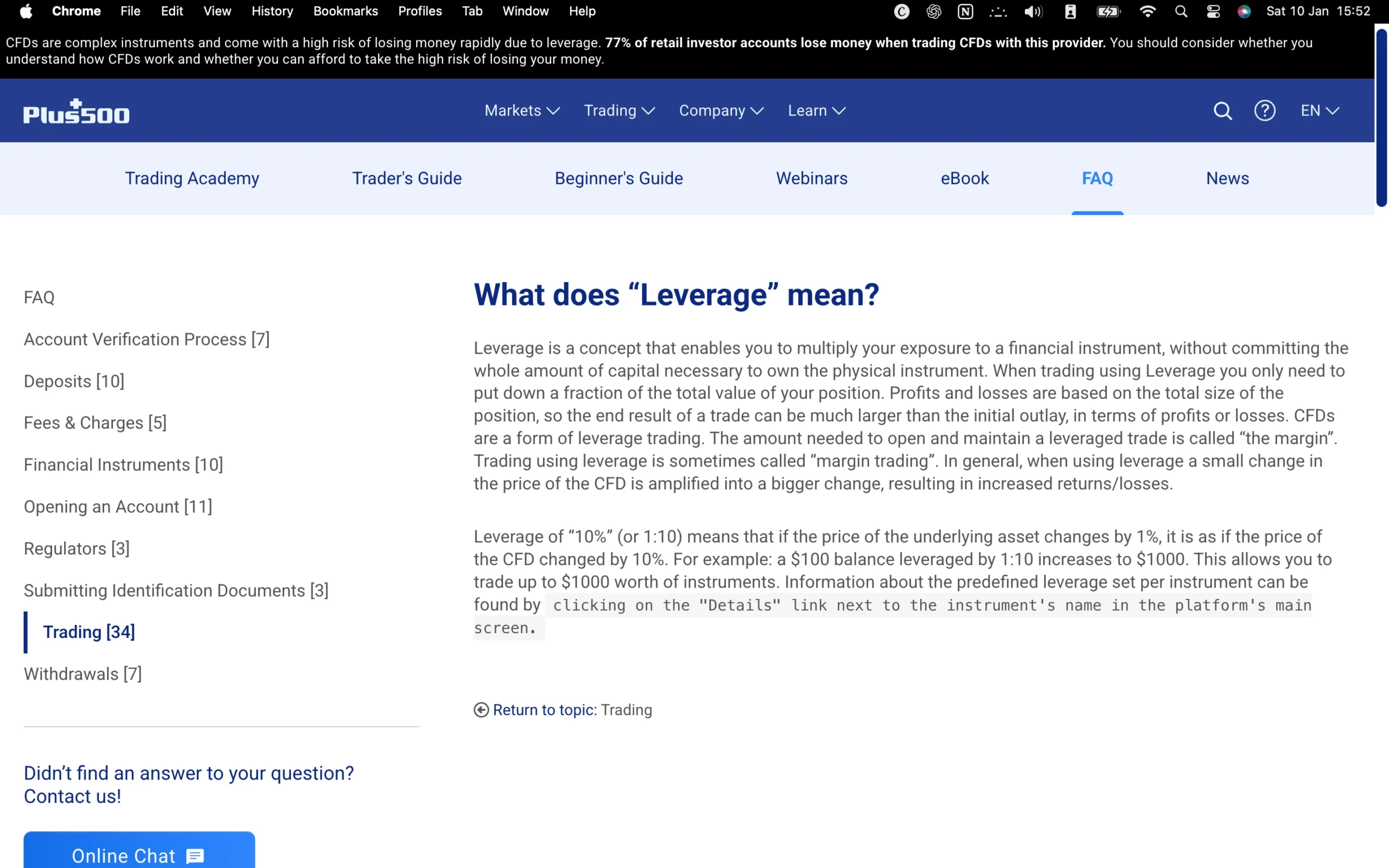Click the vertical page scrollbar
This screenshot has height=868, width=1389.
[1381, 115]
